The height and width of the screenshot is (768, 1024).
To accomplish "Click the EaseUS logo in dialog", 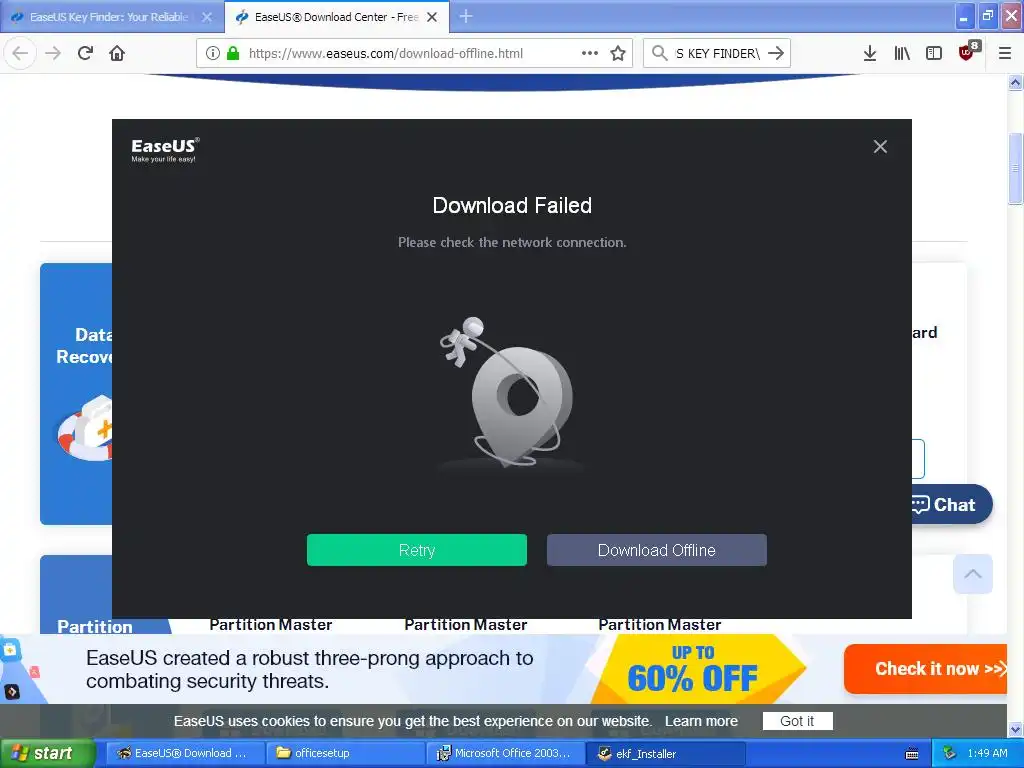I will (x=165, y=150).
